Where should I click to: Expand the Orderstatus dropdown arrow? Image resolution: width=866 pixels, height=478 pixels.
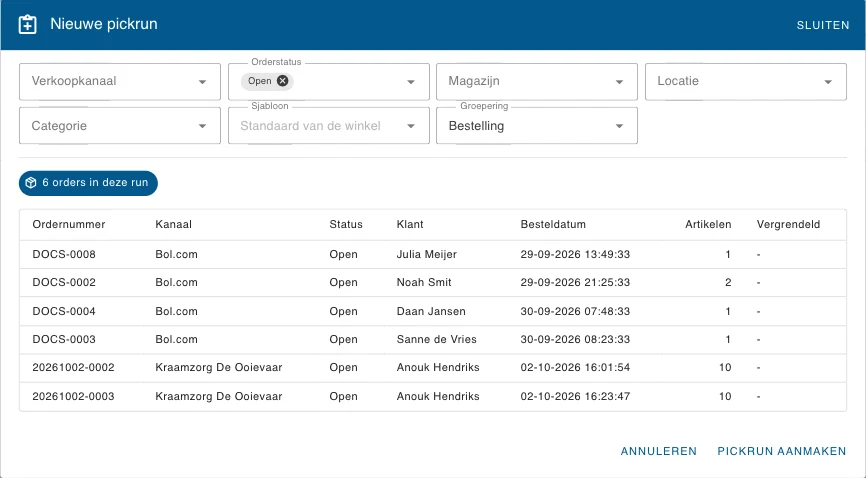[411, 82]
